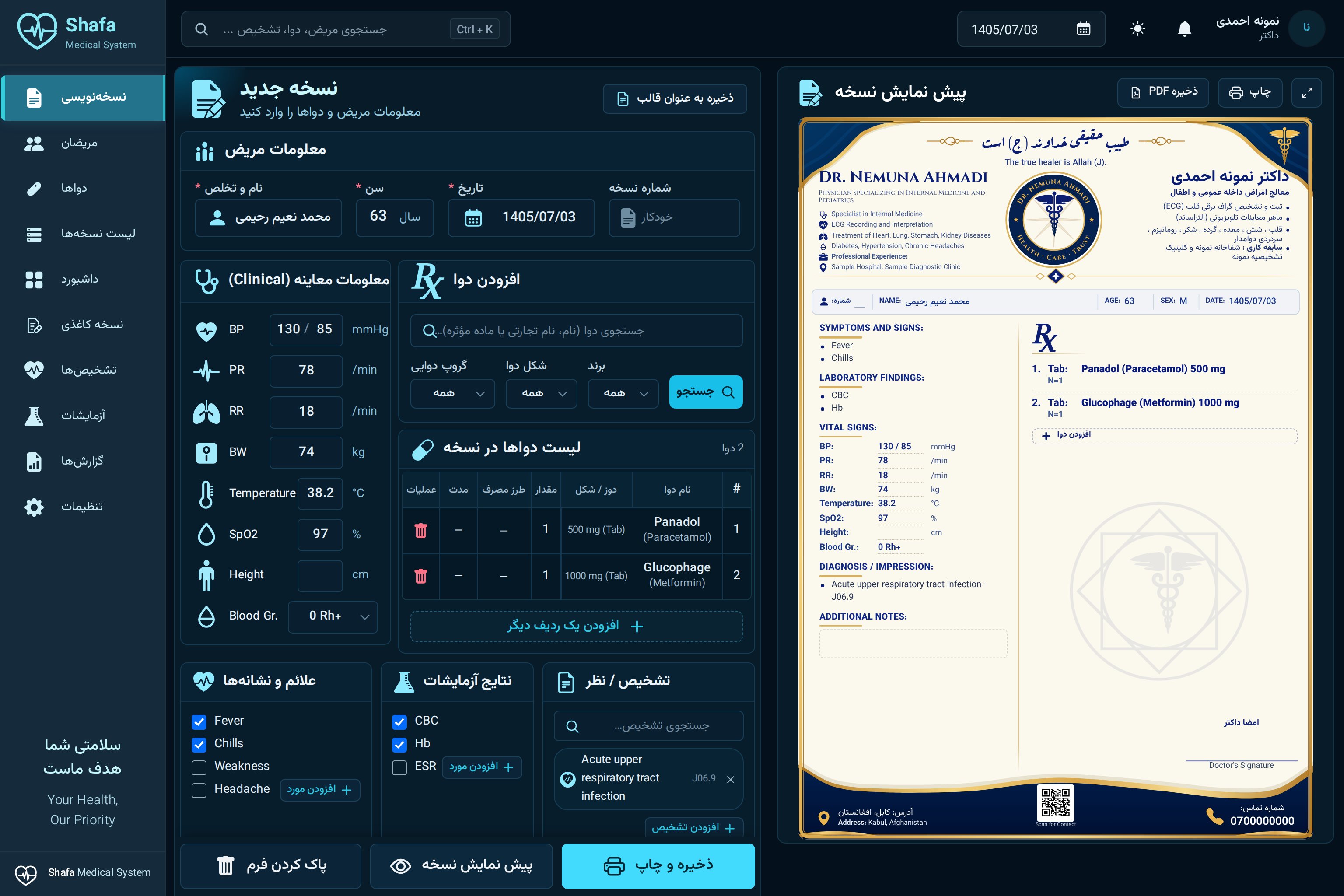Open تنظیمات settings in the sidebar
This screenshot has width=1344, height=896.
click(83, 507)
